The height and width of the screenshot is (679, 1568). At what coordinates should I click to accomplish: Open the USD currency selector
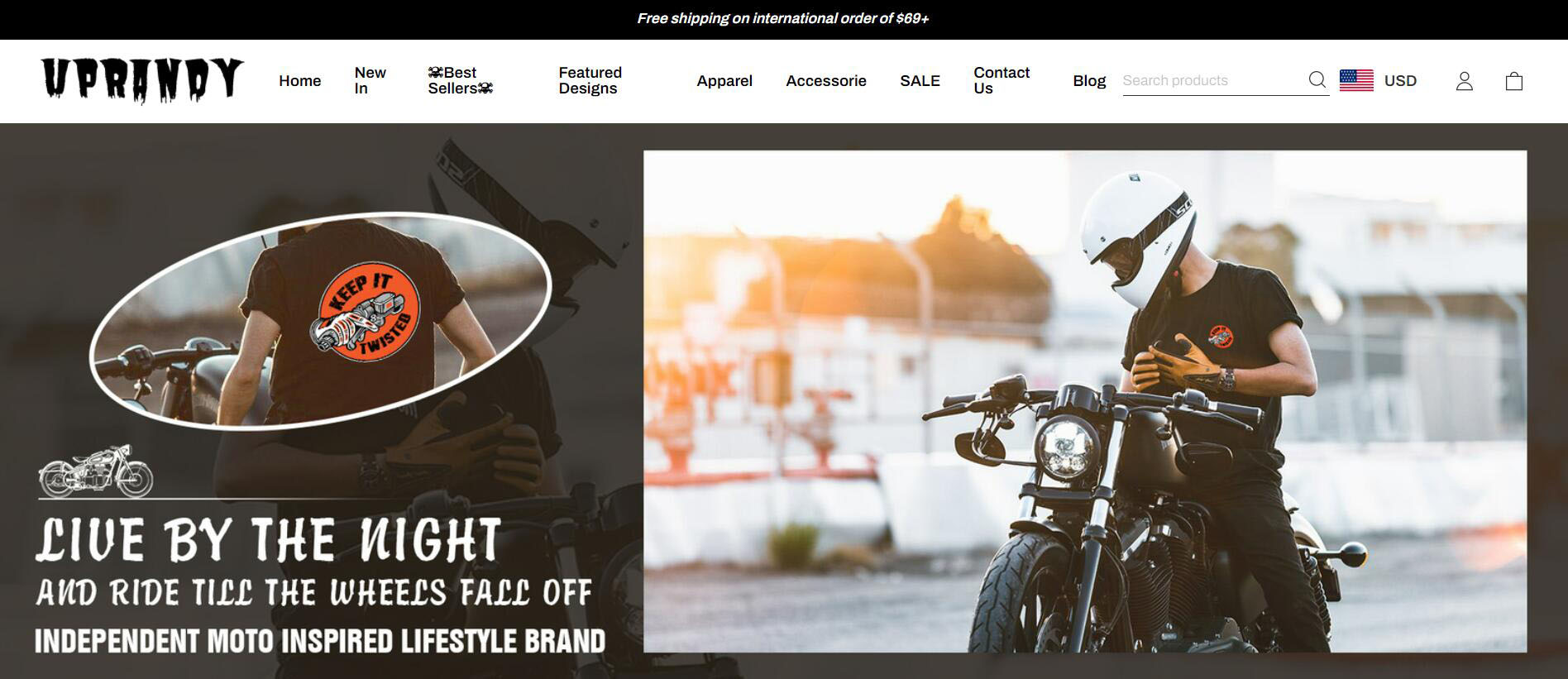pos(1400,80)
